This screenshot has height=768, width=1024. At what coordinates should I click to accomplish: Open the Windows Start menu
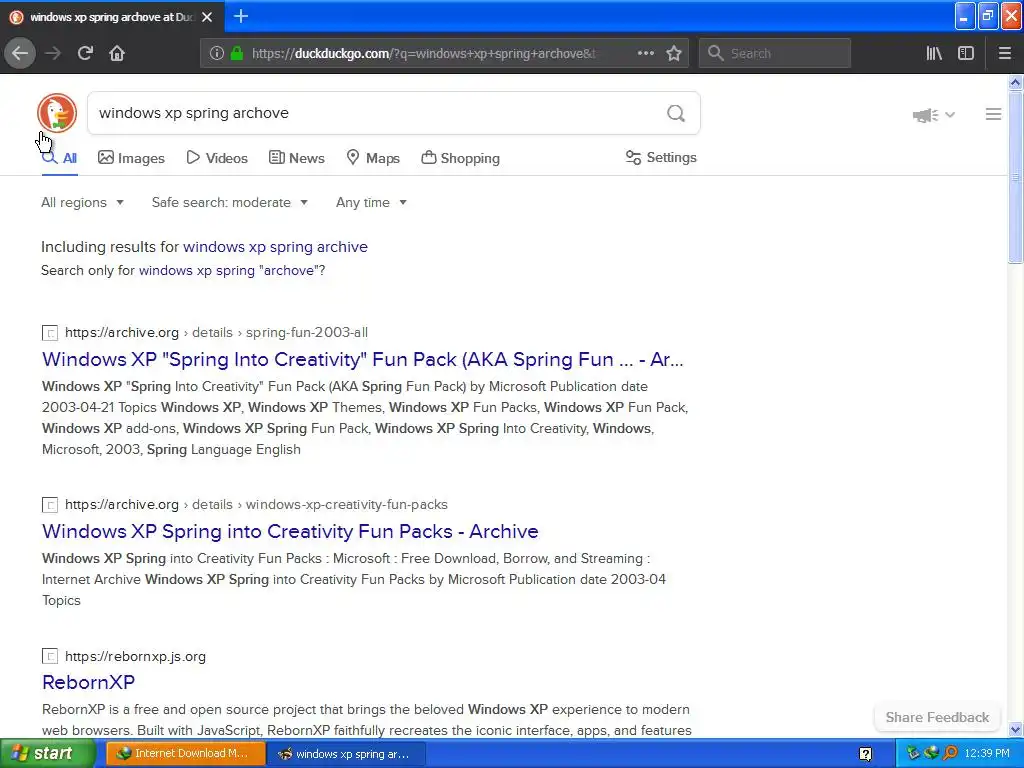48,754
